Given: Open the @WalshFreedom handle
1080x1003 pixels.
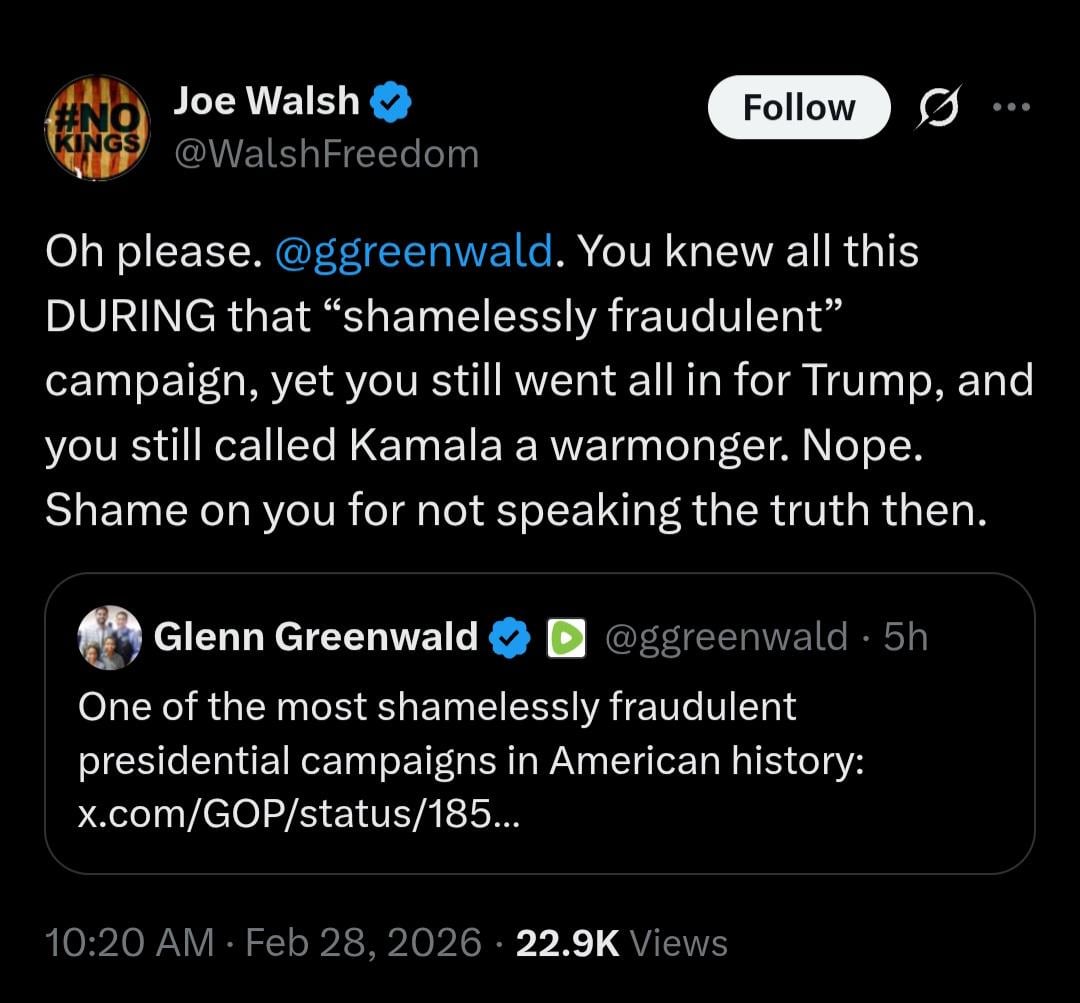Looking at the screenshot, I should [x=326, y=153].
